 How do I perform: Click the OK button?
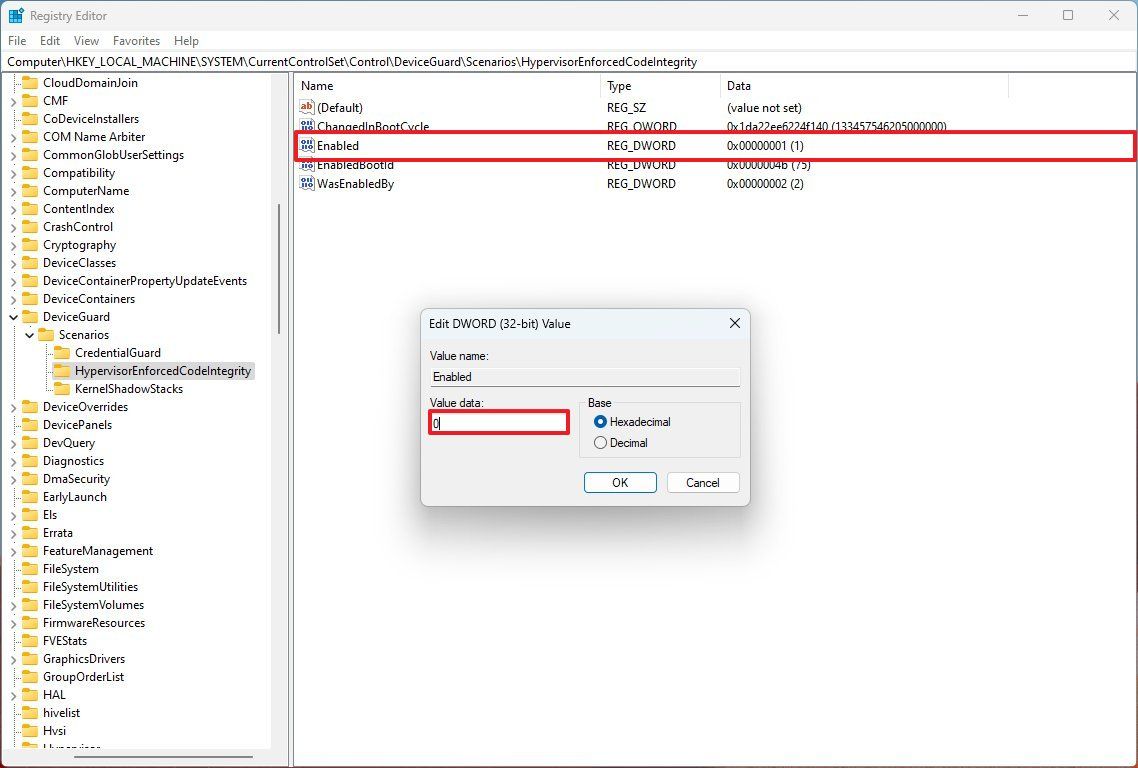click(620, 482)
